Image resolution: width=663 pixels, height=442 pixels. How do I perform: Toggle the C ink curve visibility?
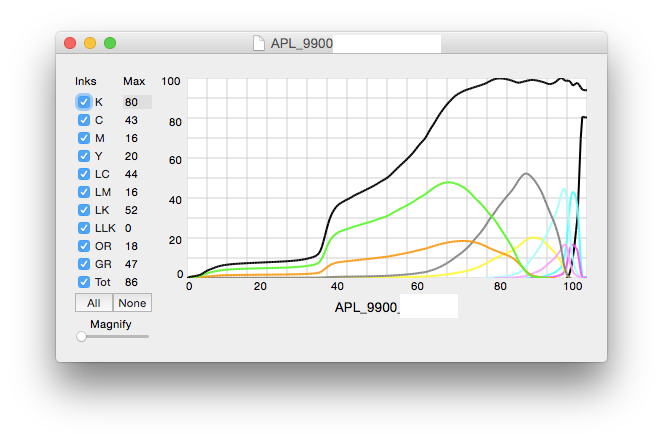click(84, 120)
